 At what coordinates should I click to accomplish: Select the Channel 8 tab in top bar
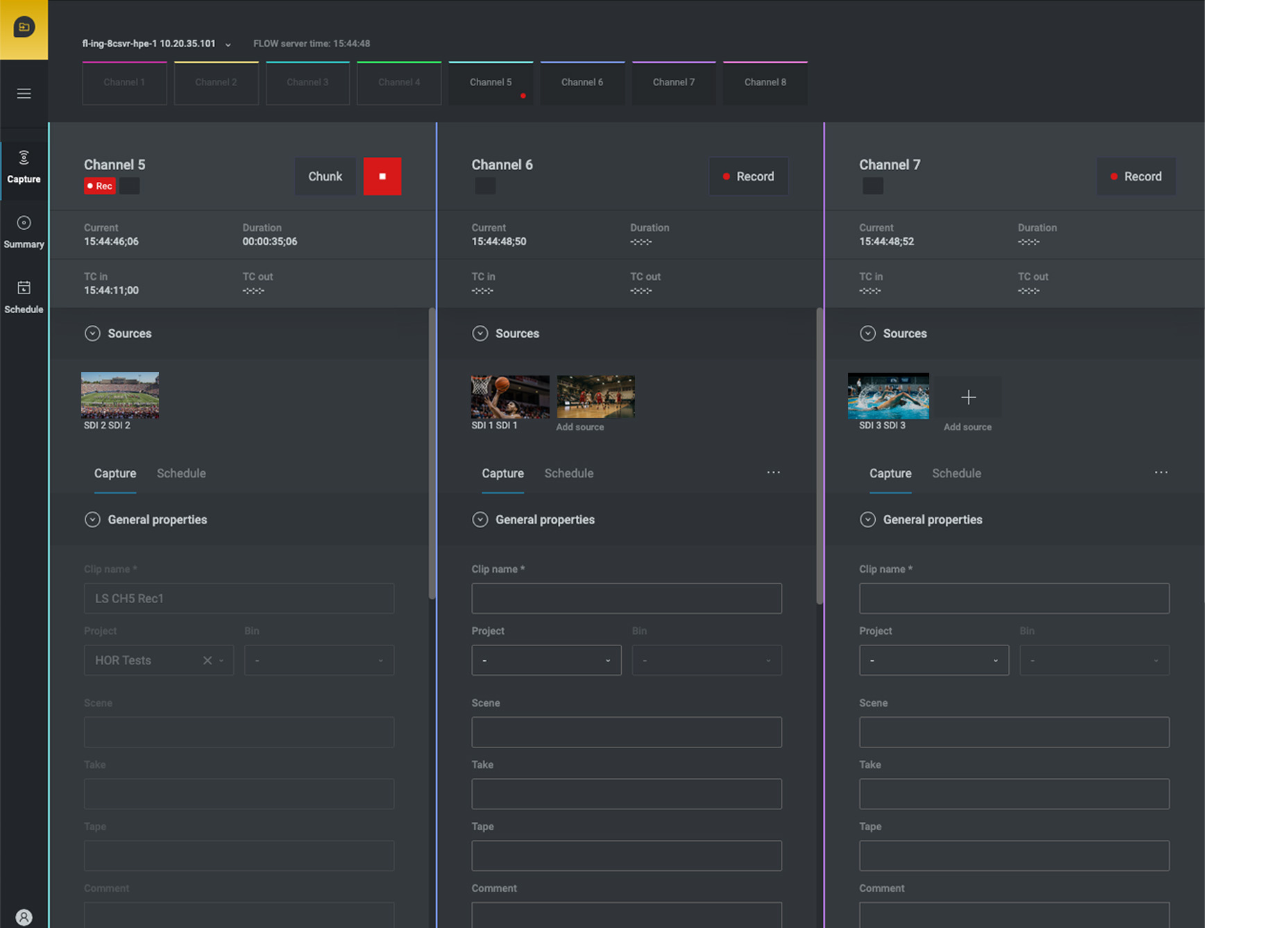pyautogui.click(x=765, y=83)
